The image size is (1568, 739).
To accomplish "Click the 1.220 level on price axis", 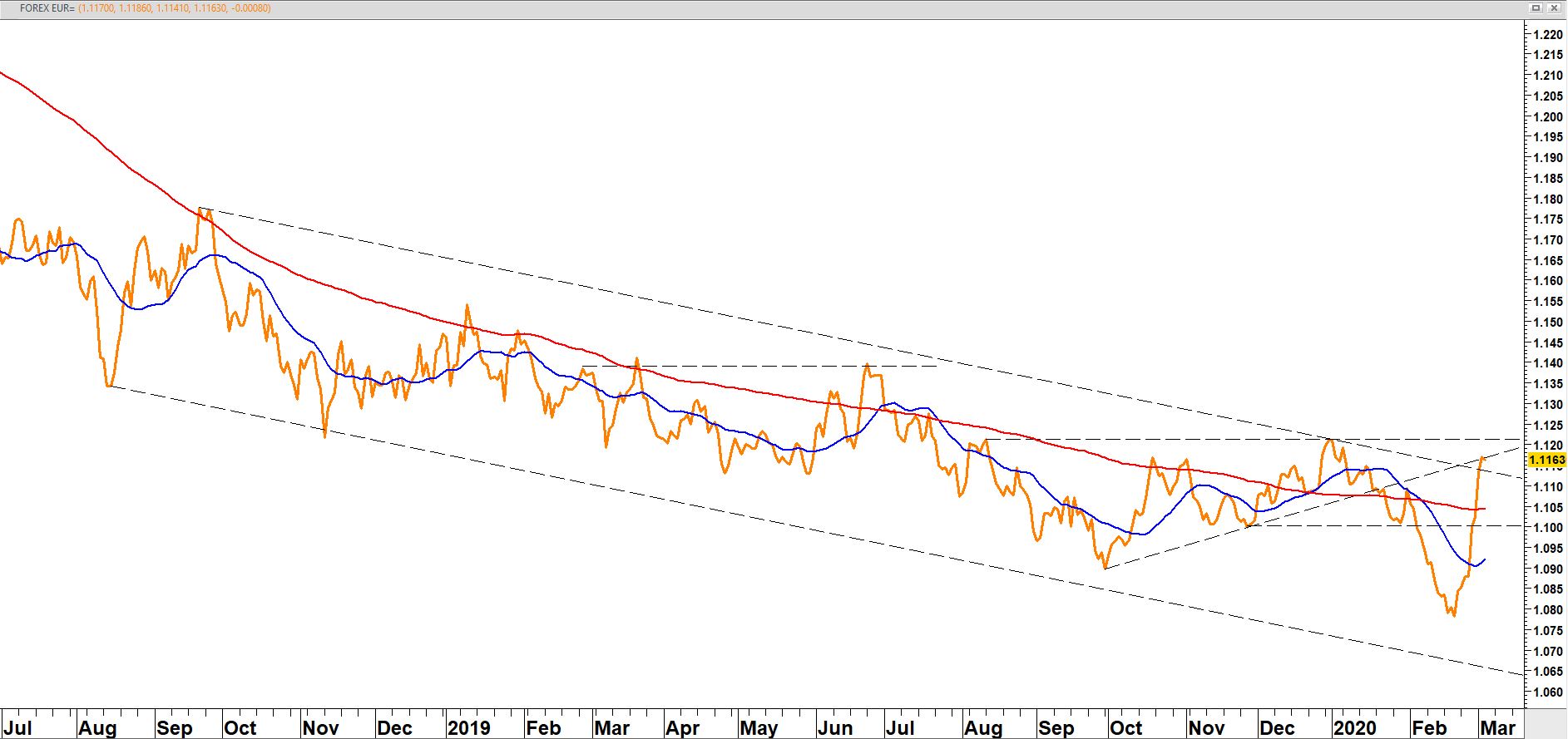I will point(1547,35).
